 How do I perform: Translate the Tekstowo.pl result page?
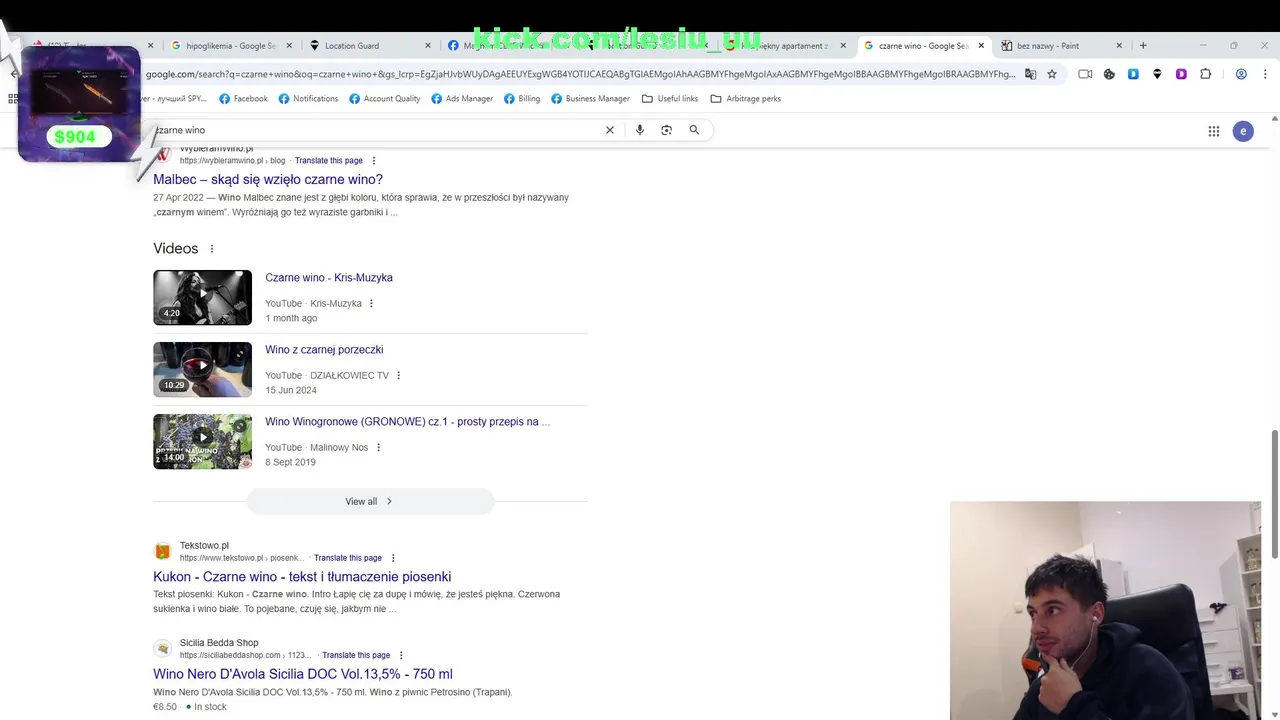tap(348, 558)
